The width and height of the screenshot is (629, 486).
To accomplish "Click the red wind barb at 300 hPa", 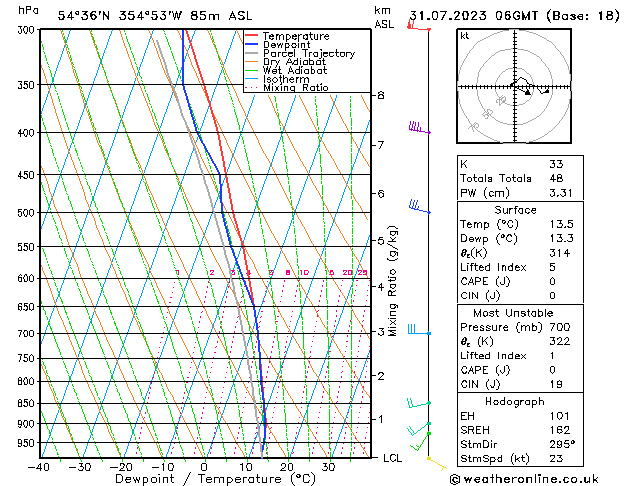I will pyautogui.click(x=417, y=27).
